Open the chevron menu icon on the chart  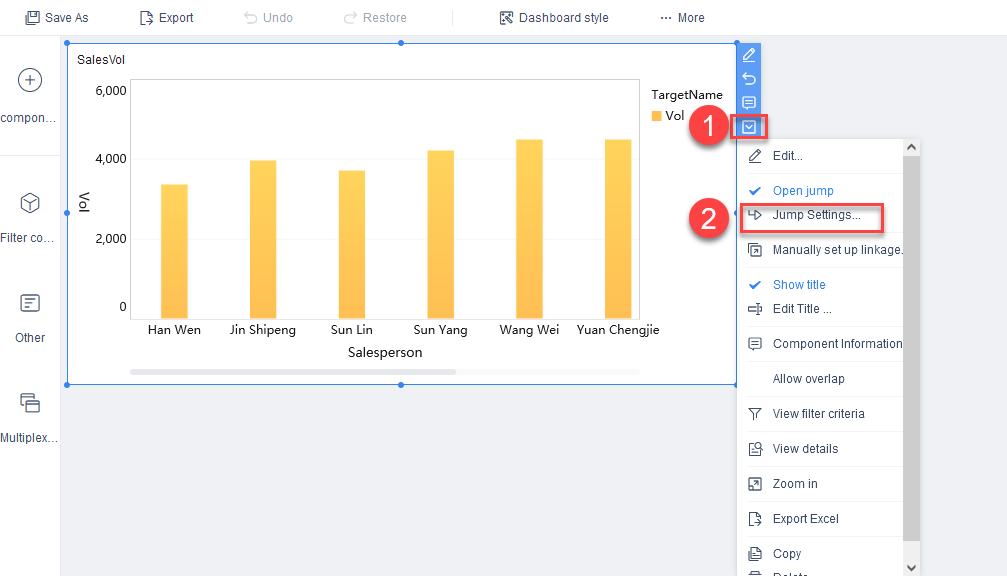pyautogui.click(x=748, y=127)
